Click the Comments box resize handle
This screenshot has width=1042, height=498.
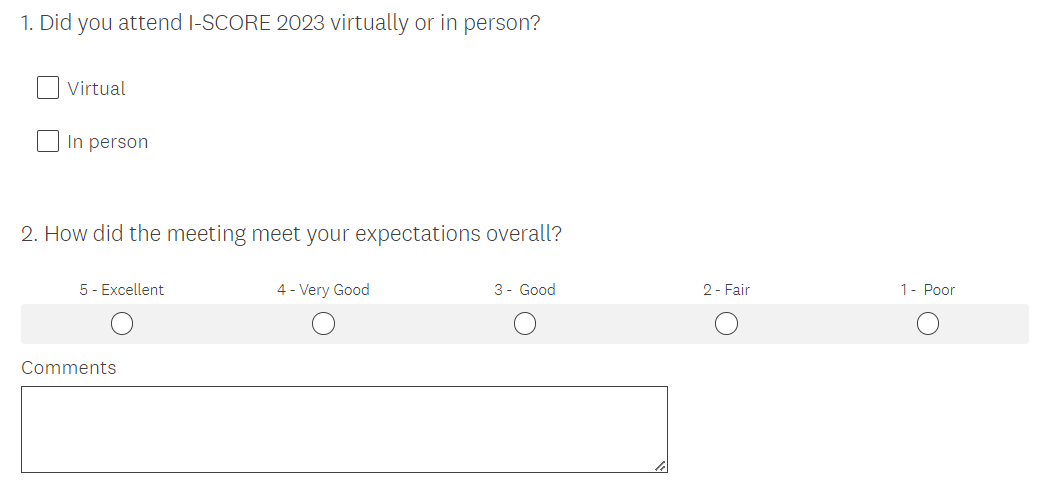click(660, 465)
